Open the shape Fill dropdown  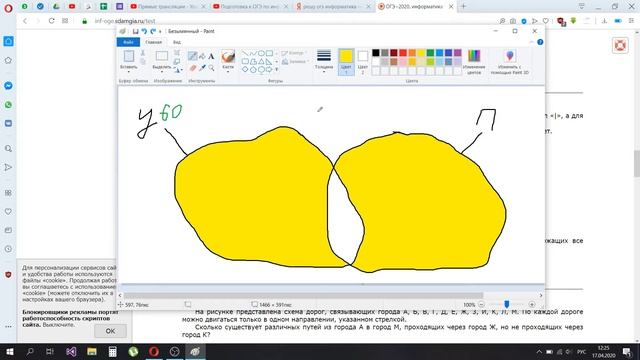click(x=294, y=62)
